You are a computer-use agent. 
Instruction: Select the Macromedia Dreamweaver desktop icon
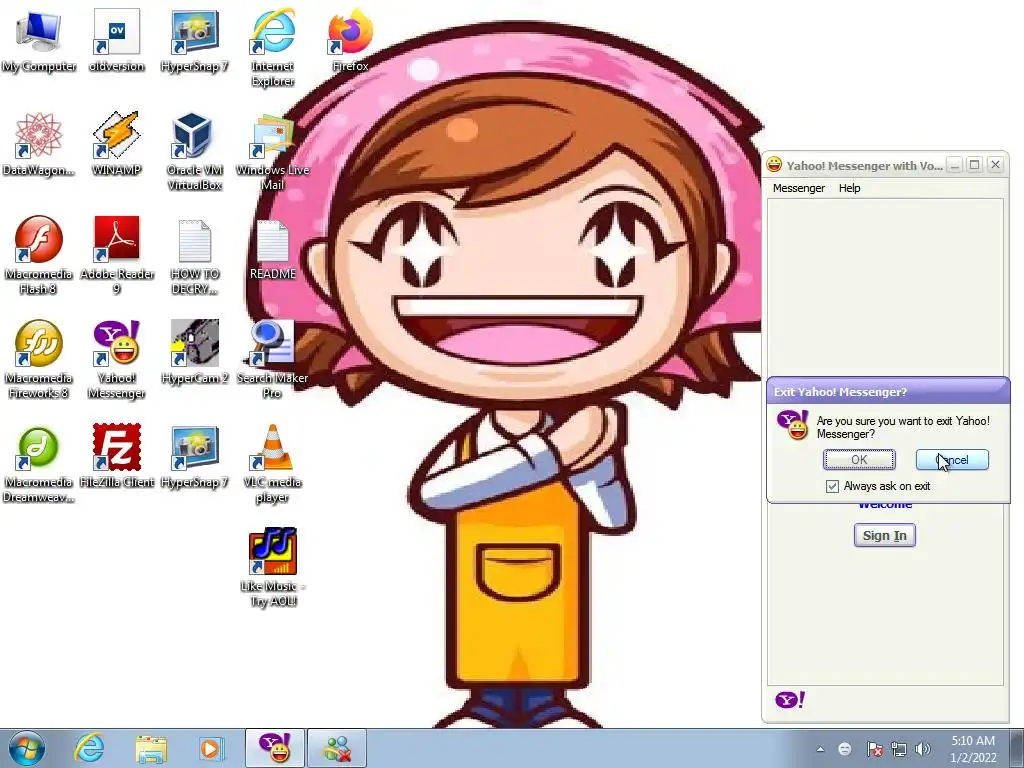[x=39, y=464]
